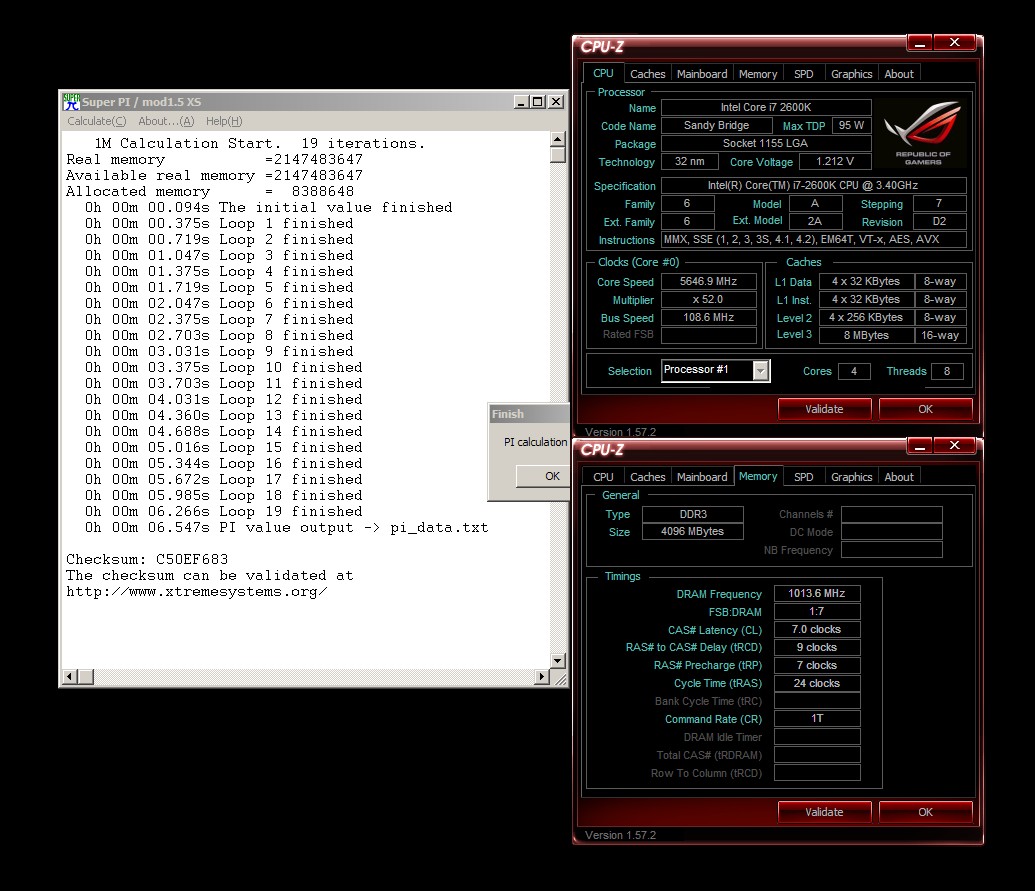Click the horizontal scrollbar thumb in Super PI

pyautogui.click(x=85, y=676)
